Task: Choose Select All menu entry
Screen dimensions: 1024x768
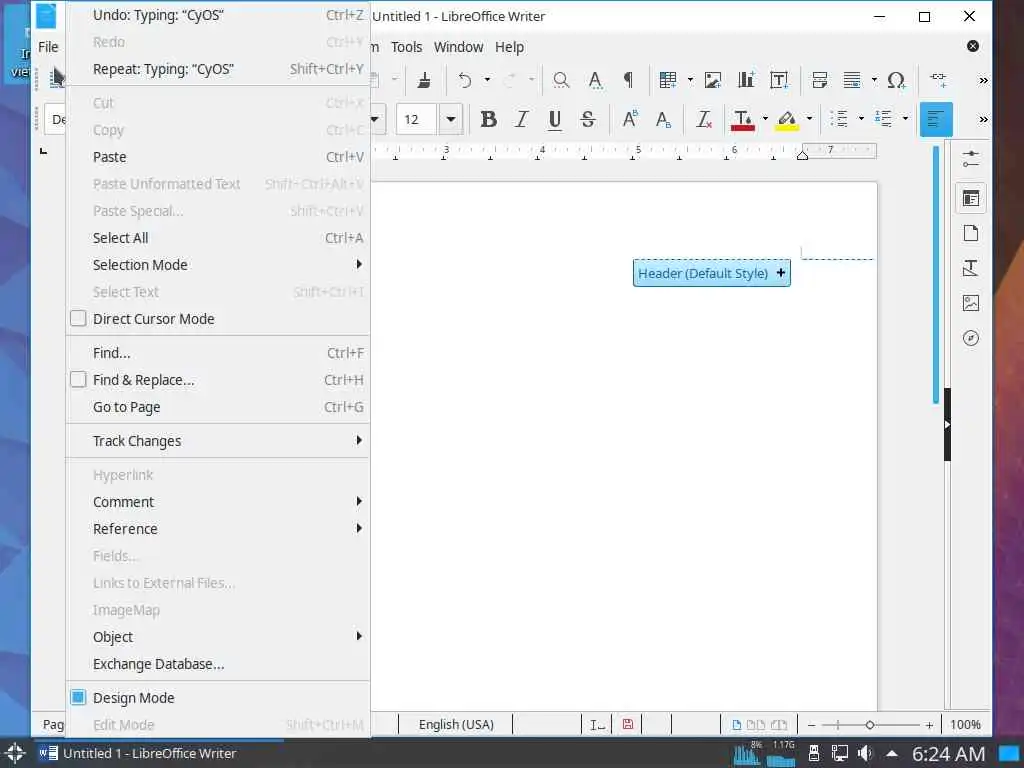Action: click(x=218, y=238)
